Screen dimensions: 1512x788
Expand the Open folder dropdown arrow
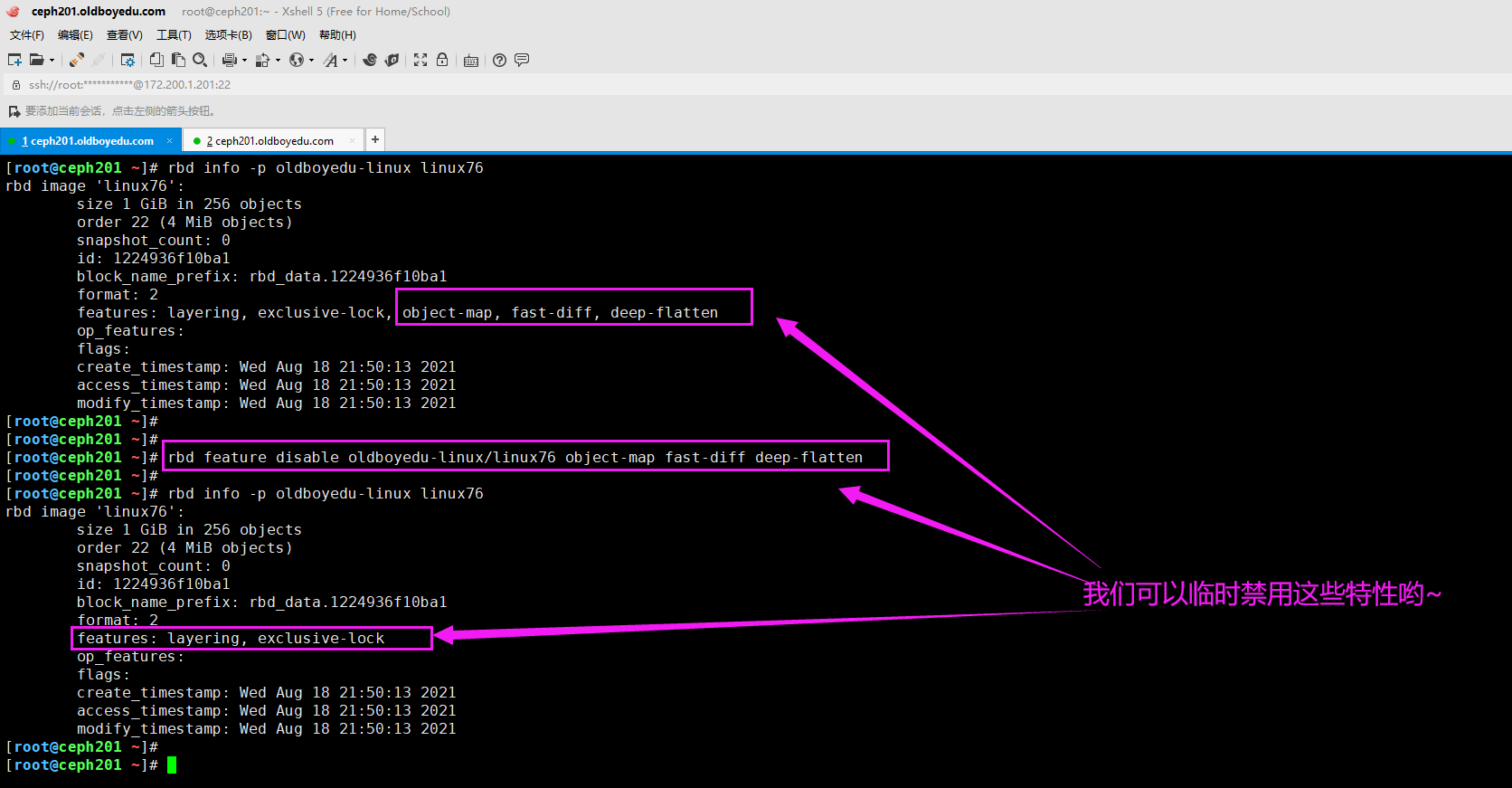(52, 61)
